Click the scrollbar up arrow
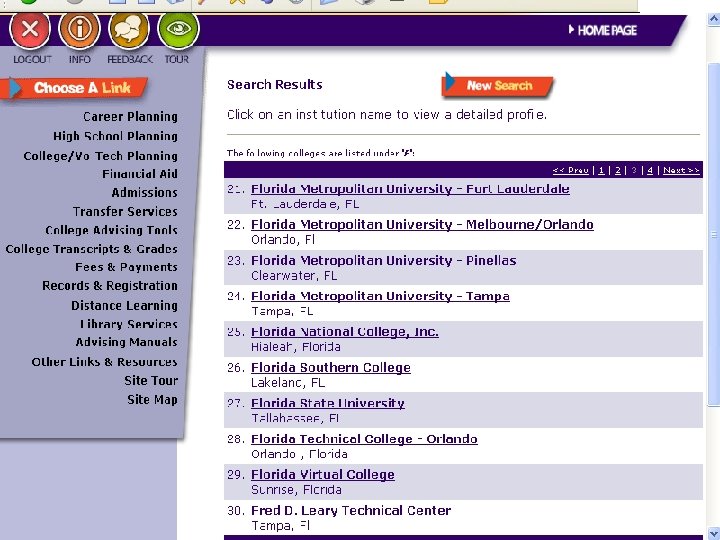 (714, 19)
